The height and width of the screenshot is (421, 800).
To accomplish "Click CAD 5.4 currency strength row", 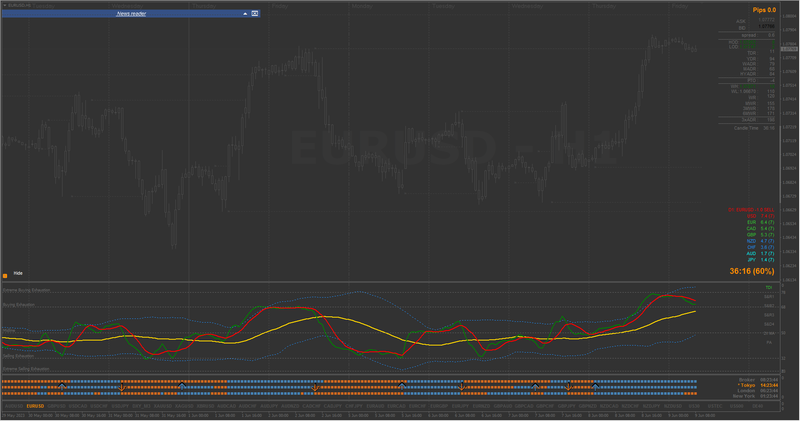I will pos(760,229).
